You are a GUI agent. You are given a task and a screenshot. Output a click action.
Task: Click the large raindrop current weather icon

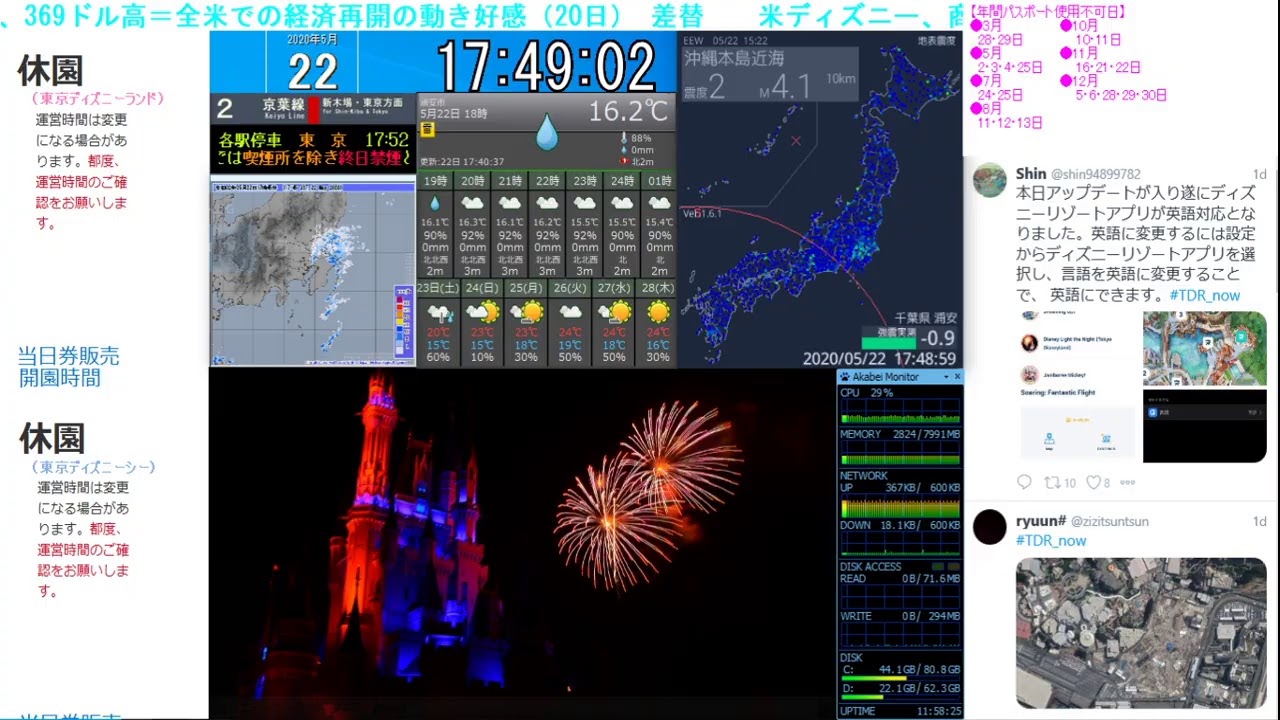(x=546, y=132)
